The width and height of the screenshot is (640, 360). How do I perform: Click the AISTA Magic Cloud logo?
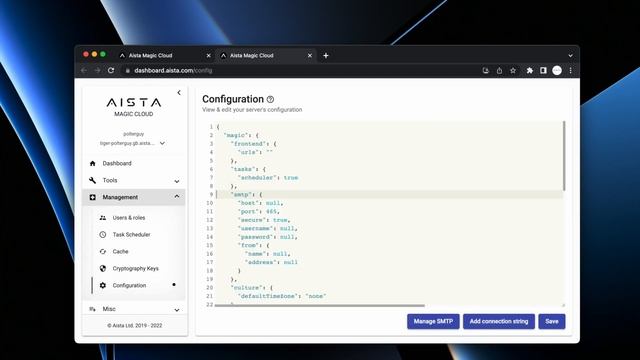point(133,107)
